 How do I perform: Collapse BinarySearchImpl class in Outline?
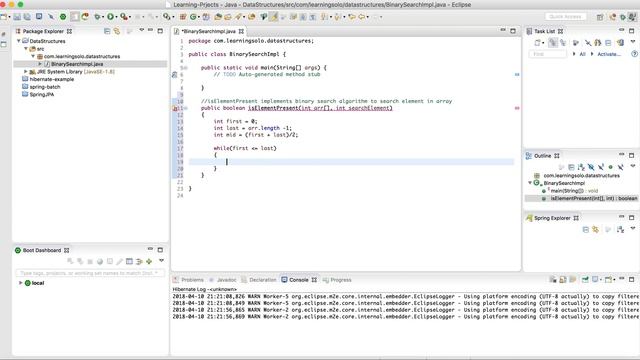click(530, 183)
